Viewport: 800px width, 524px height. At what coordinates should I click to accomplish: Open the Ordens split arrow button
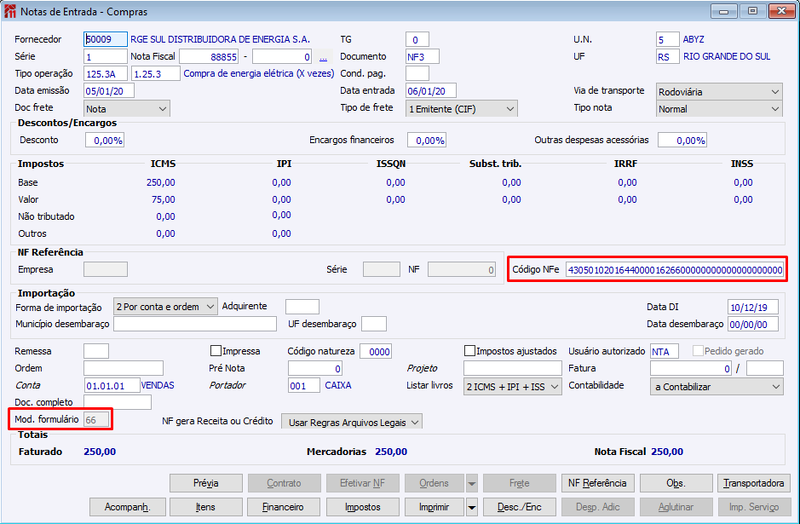pos(472,483)
